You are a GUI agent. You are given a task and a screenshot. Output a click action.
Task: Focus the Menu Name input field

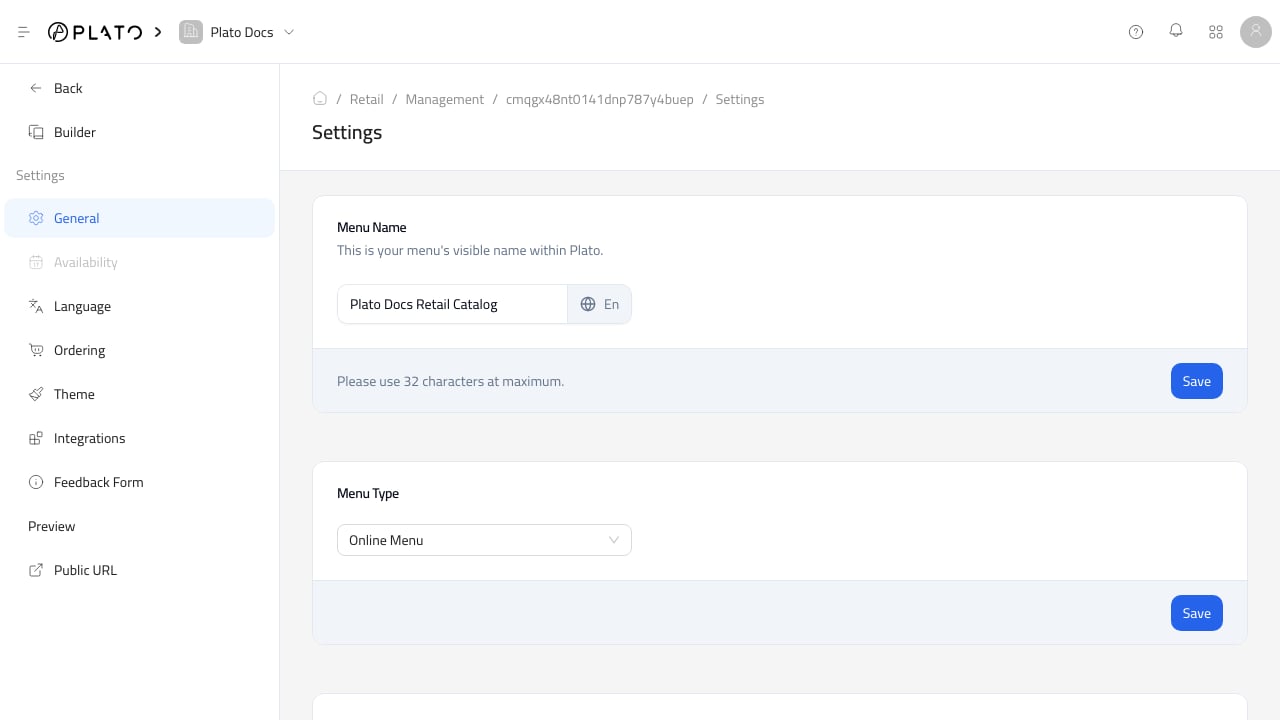[452, 304]
